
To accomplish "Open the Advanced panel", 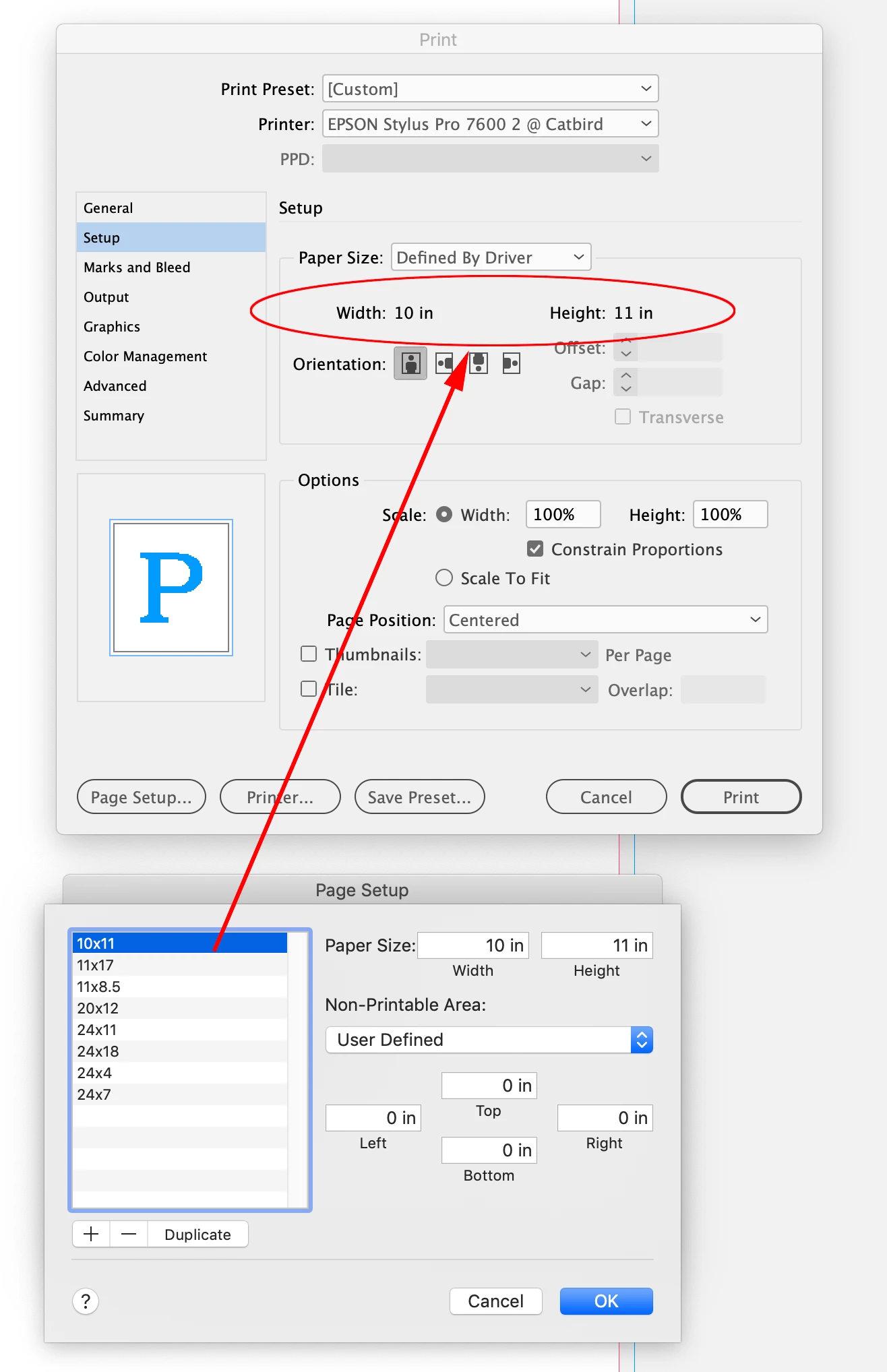I will click(x=171, y=385).
